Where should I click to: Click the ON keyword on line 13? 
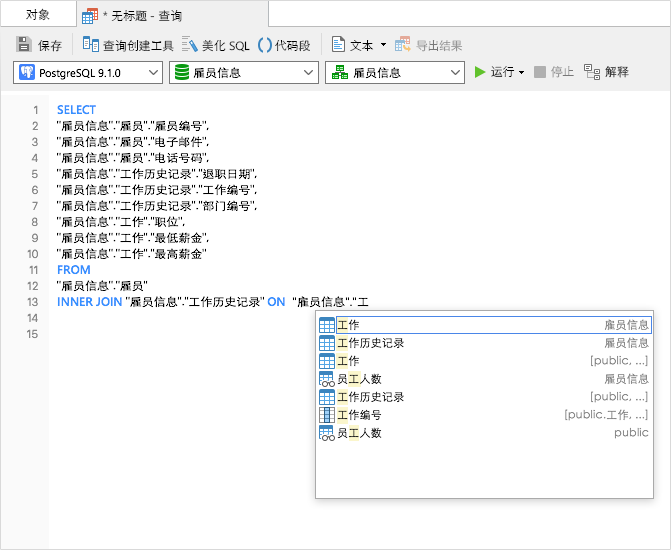(276, 302)
